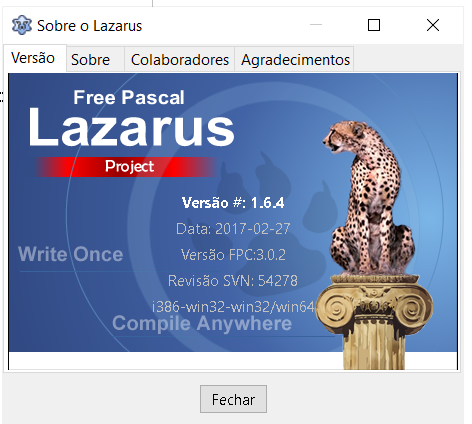Maximize the Sobre o Lazarus dialog
Image resolution: width=472 pixels, height=424 pixels.
coord(374,25)
